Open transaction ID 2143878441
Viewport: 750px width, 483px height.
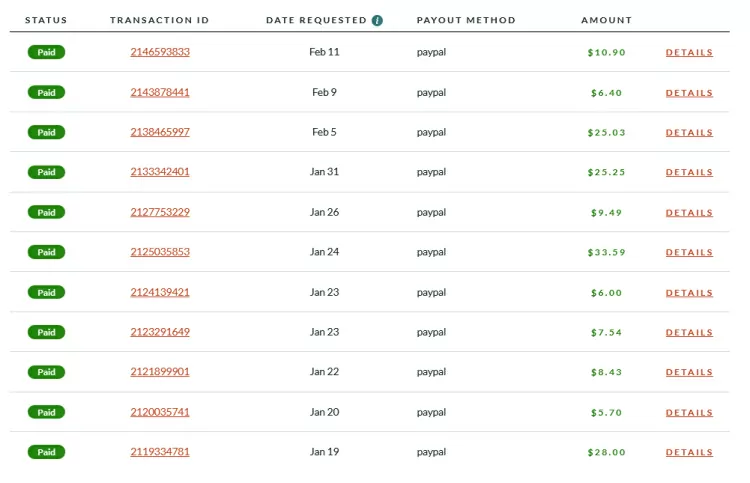160,92
